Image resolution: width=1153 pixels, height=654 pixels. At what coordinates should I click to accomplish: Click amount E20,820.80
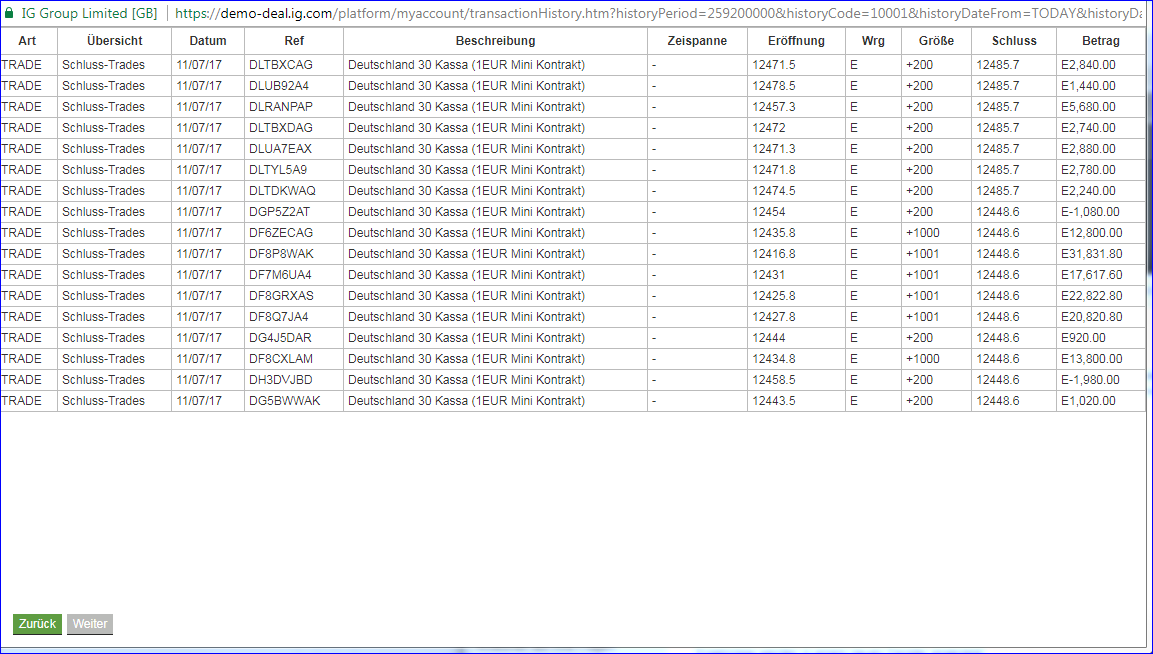pyautogui.click(x=1092, y=316)
